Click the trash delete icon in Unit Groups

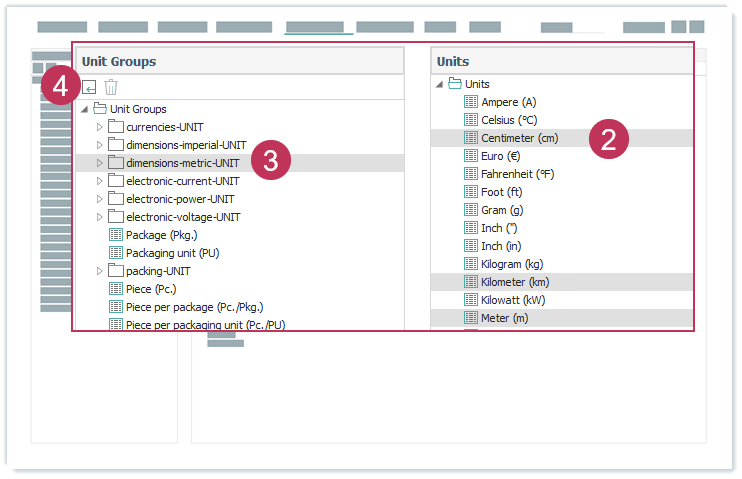click(111, 88)
